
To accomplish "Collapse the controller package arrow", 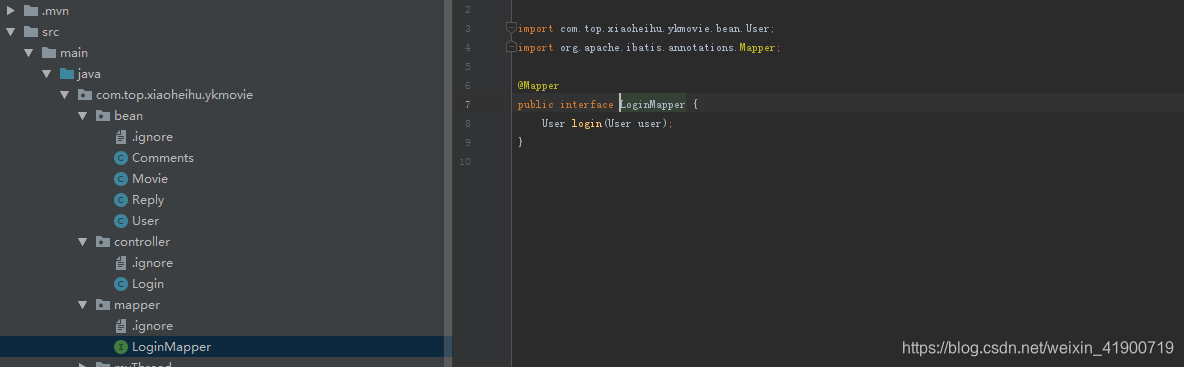I will pos(83,242).
